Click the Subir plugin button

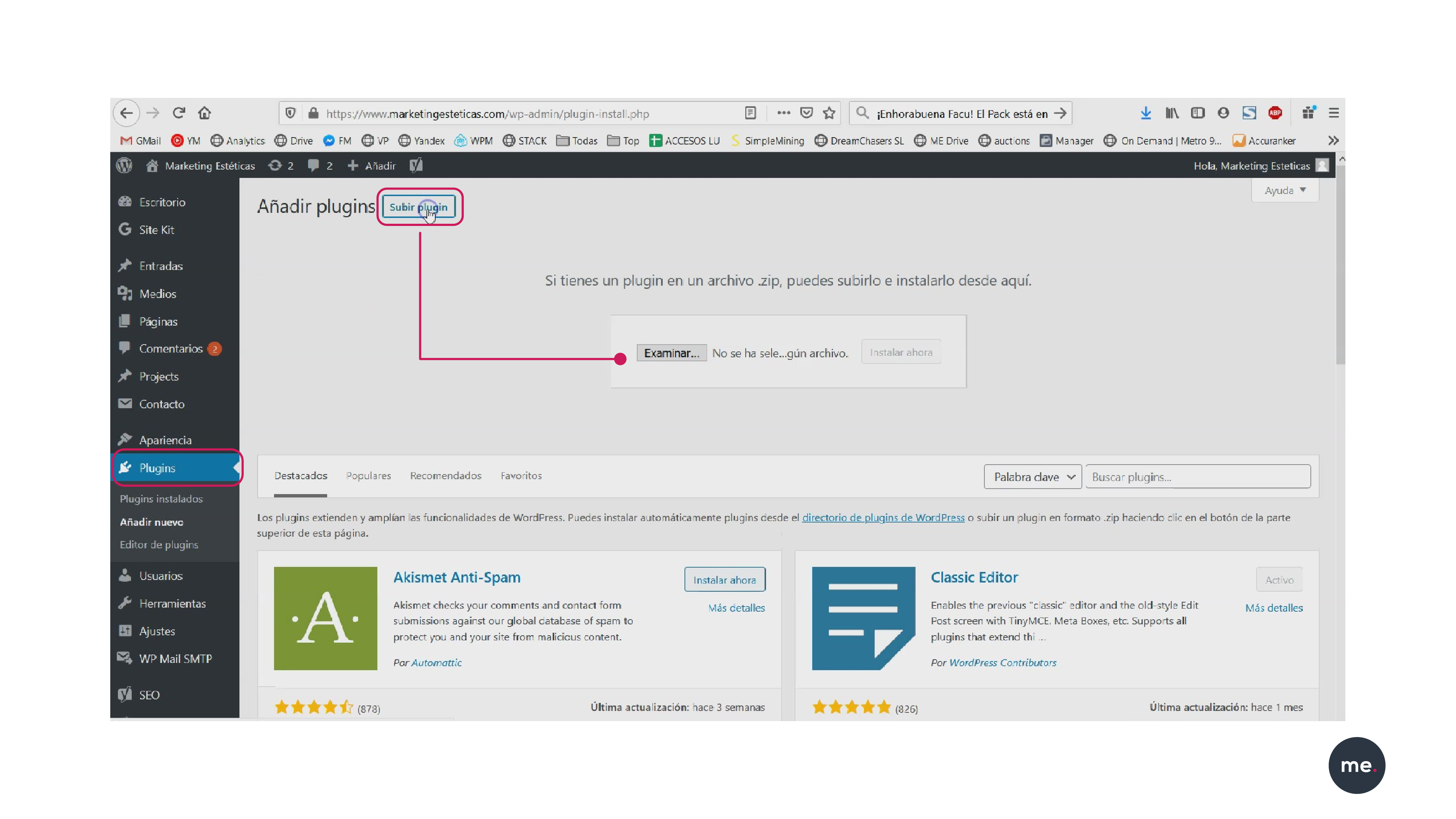point(419,207)
